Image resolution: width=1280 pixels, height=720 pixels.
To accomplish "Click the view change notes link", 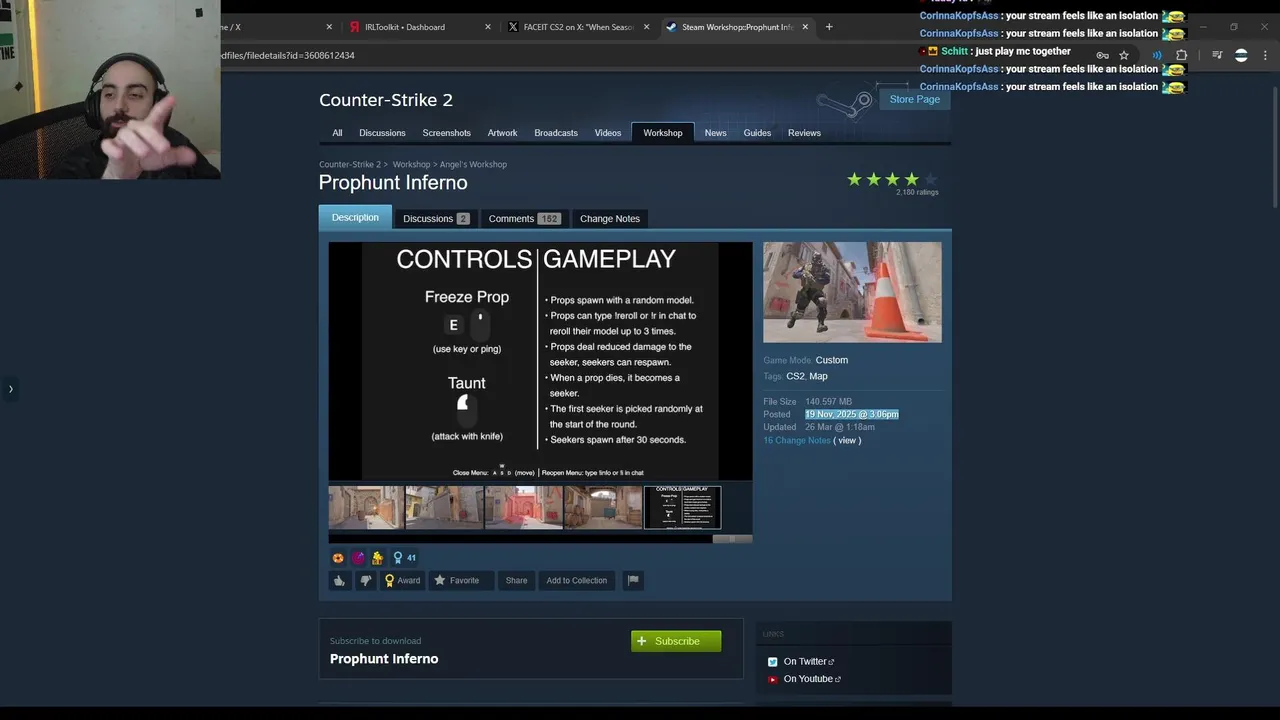I will pos(847,440).
